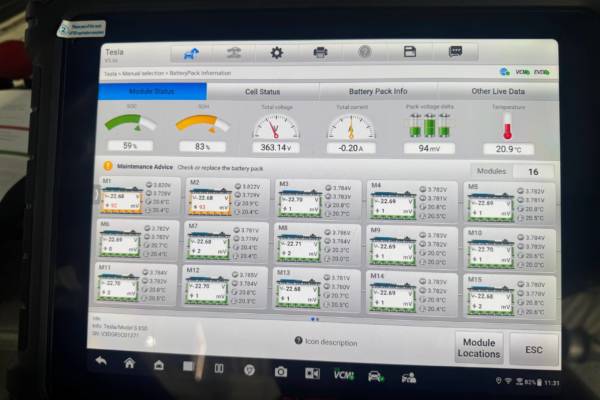Save the data using the save icon
Viewport: 600px width, 400px height.
coord(409,53)
